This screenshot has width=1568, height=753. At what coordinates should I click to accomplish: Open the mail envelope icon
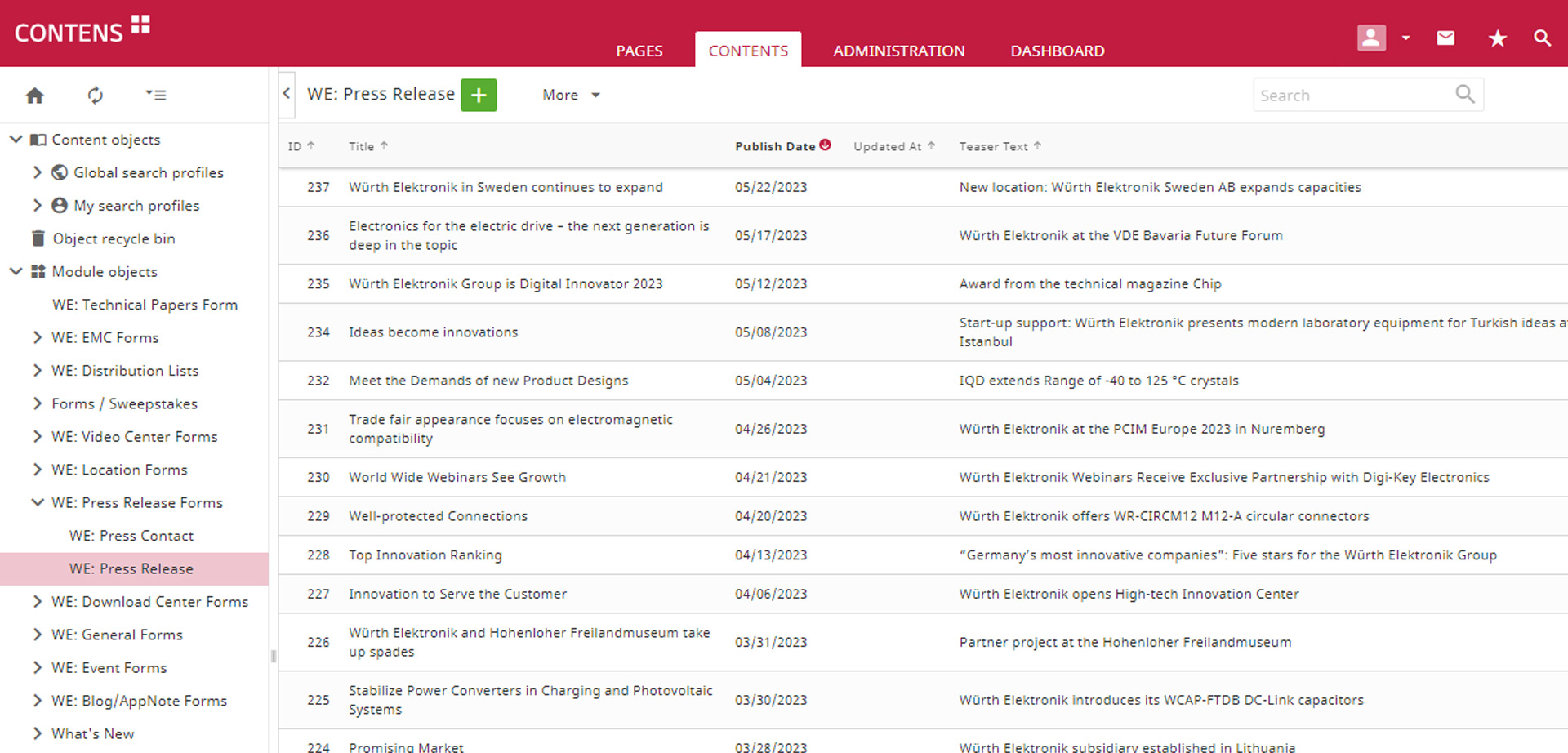coord(1445,38)
